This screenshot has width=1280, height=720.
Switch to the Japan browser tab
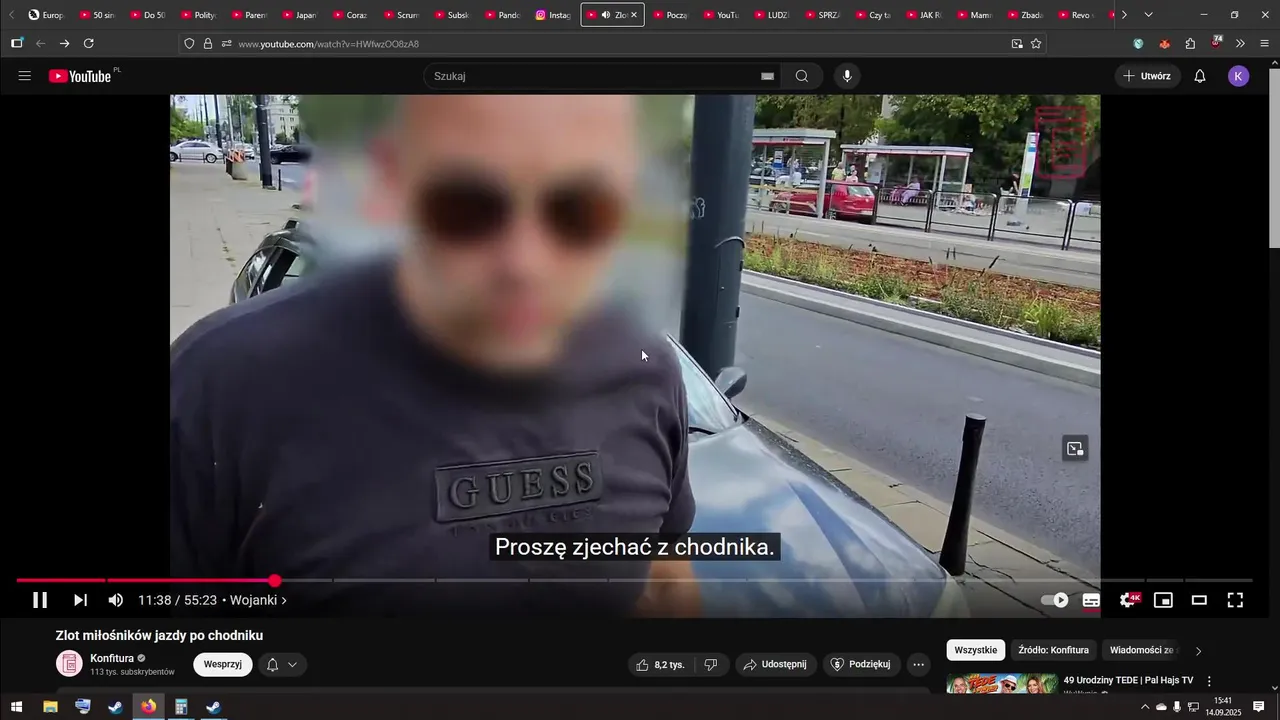pos(299,15)
